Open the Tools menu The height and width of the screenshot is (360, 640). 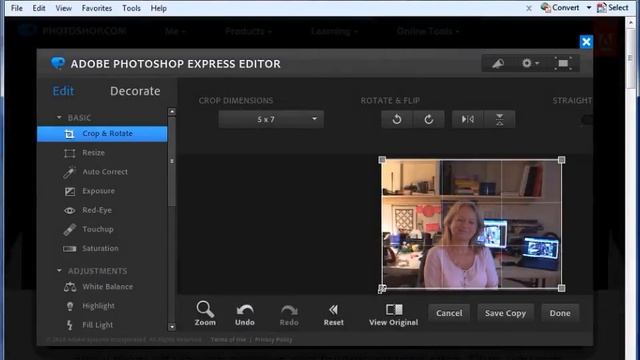click(131, 8)
